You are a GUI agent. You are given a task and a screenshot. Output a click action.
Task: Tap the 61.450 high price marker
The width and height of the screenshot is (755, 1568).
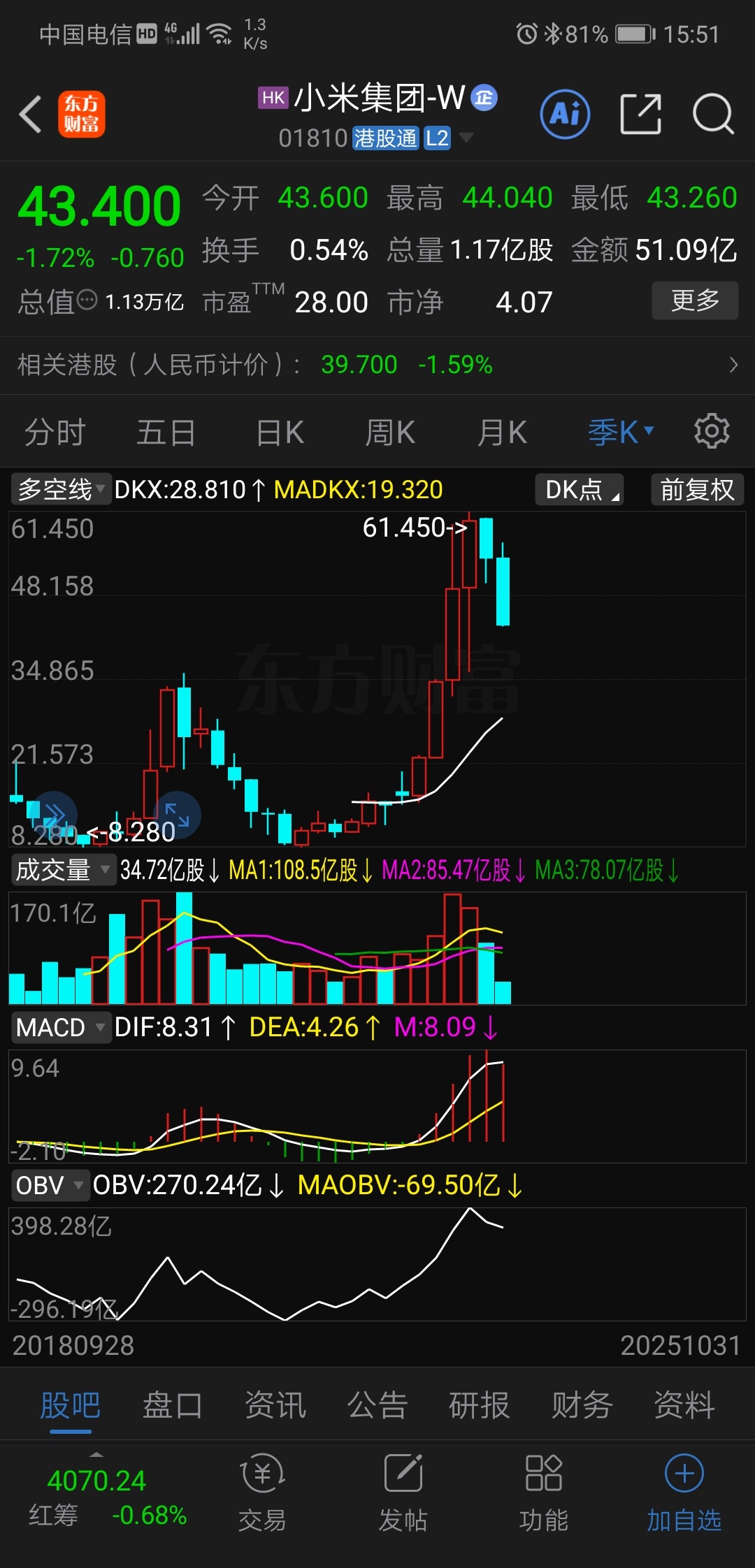pyautogui.click(x=415, y=528)
